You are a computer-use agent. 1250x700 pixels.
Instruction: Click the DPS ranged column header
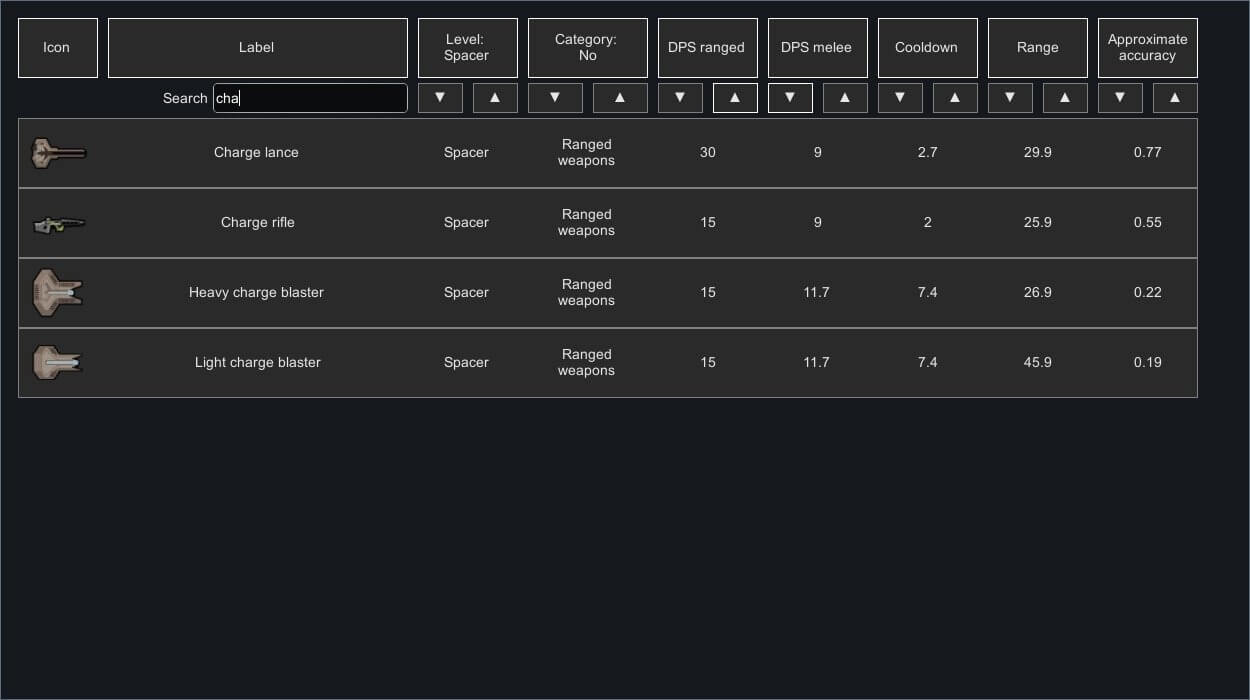coord(707,48)
